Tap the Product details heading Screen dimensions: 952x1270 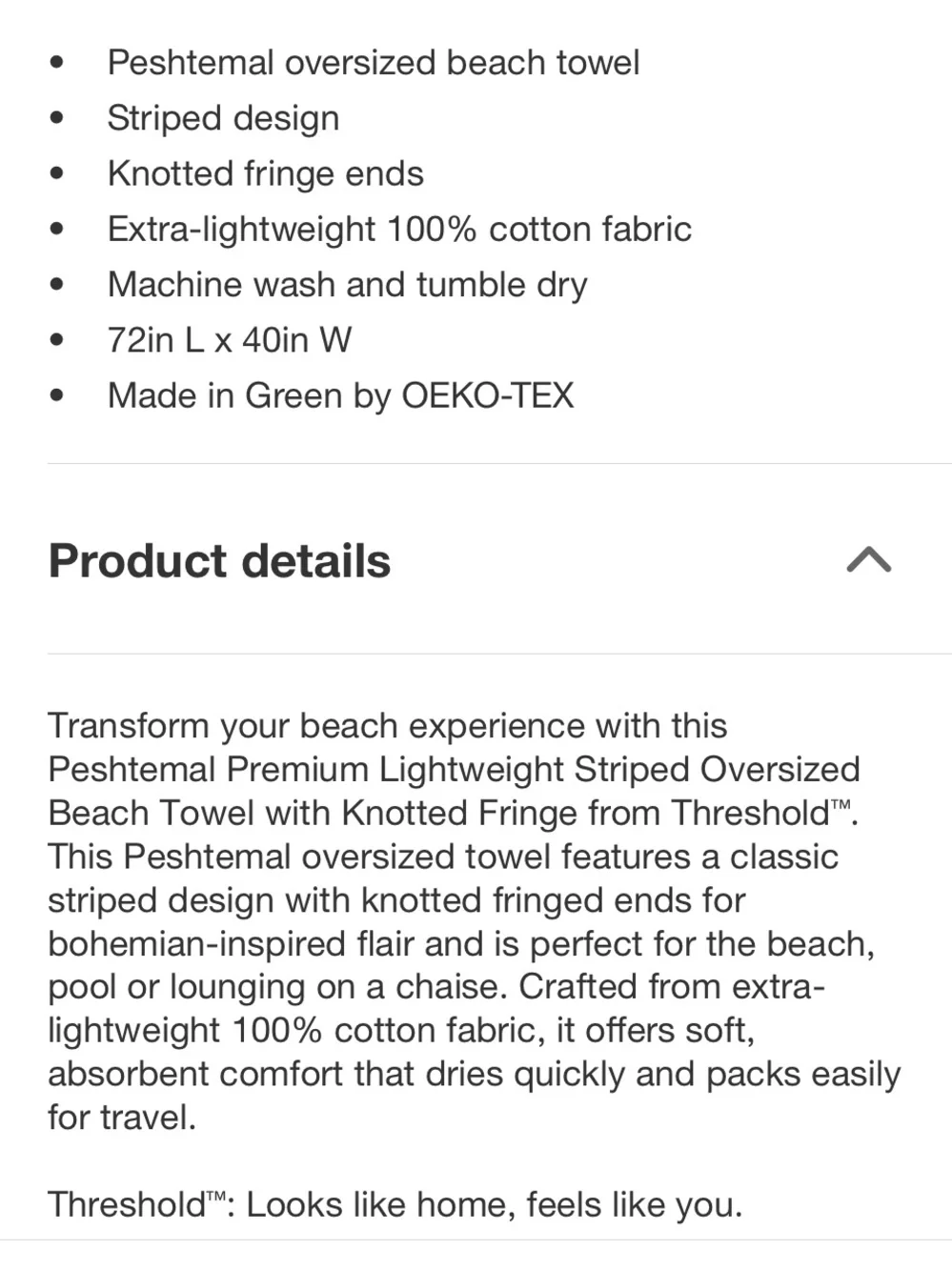219,560
